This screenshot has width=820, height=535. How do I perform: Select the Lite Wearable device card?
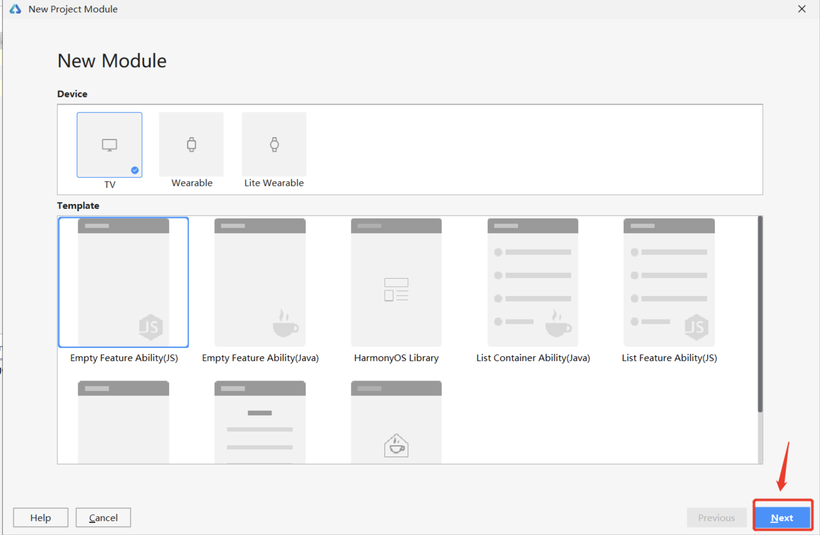click(x=274, y=144)
